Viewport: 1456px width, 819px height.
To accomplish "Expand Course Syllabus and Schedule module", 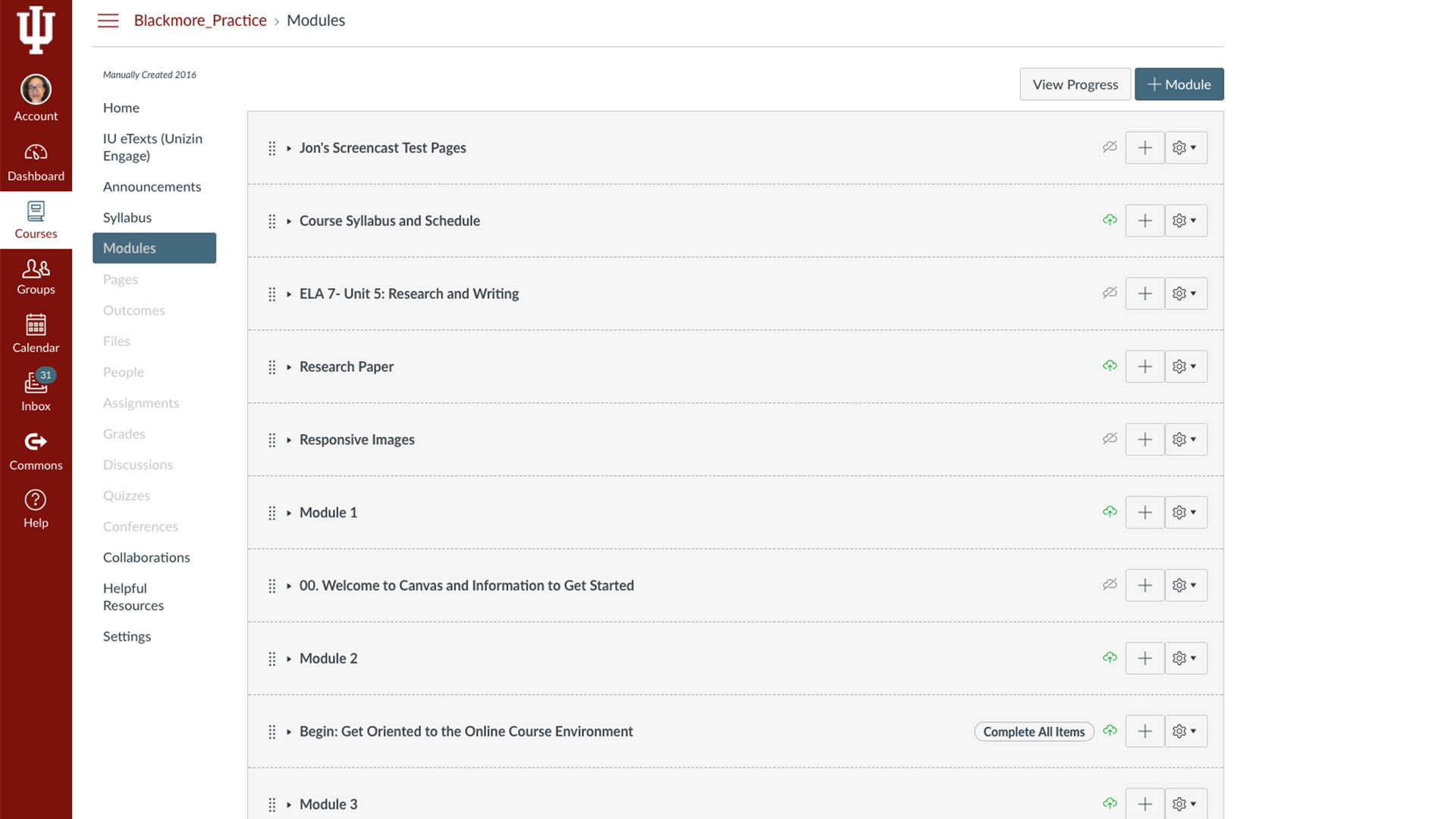I will click(289, 221).
